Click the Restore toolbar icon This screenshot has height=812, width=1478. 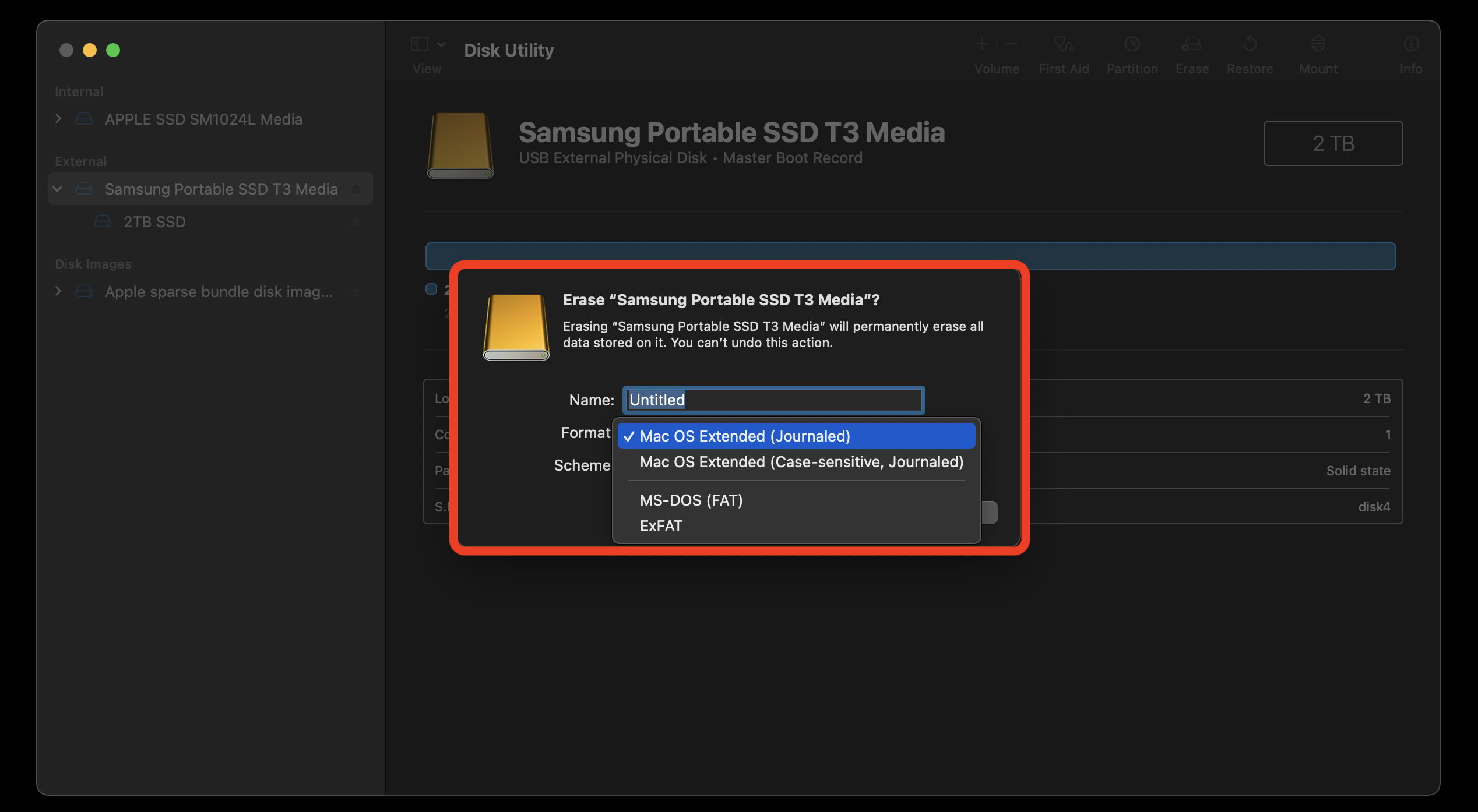click(1250, 44)
